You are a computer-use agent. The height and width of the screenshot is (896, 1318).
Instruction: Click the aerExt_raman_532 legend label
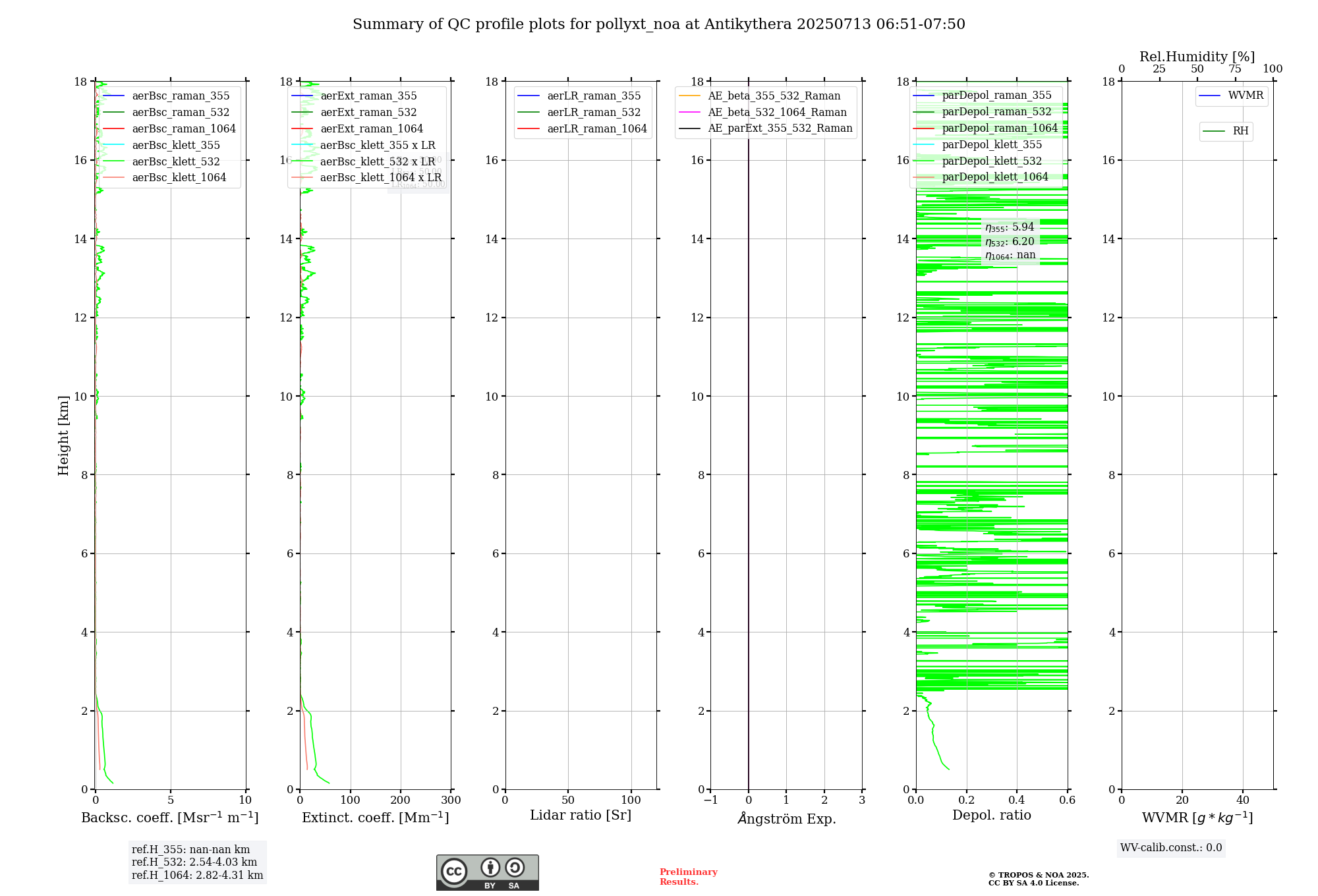tap(368, 113)
